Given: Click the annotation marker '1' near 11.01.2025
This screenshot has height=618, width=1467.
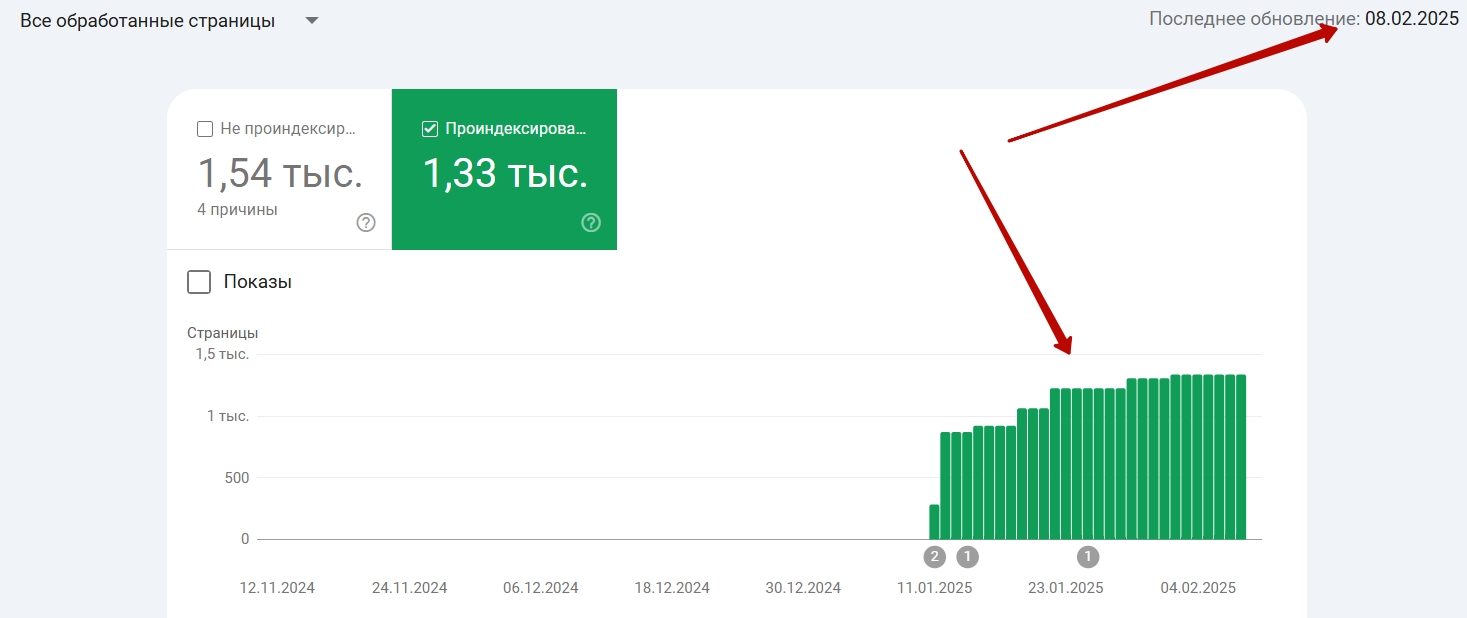Looking at the screenshot, I should click(967, 556).
